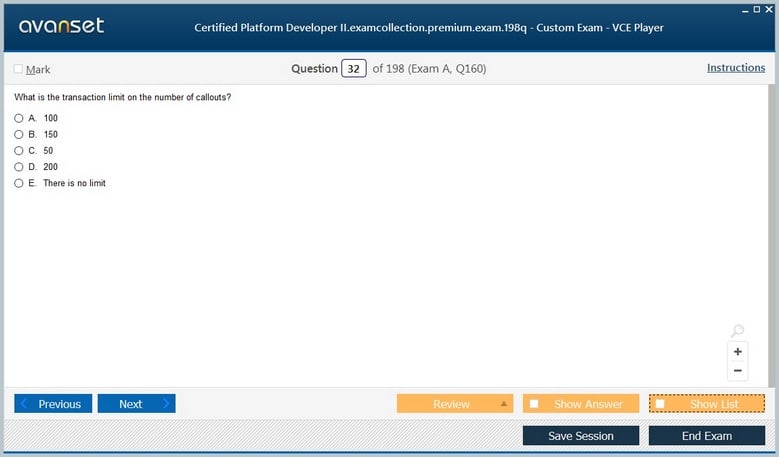The image size is (779, 457).
Task: Choose option C. 50
Action: coord(19,151)
